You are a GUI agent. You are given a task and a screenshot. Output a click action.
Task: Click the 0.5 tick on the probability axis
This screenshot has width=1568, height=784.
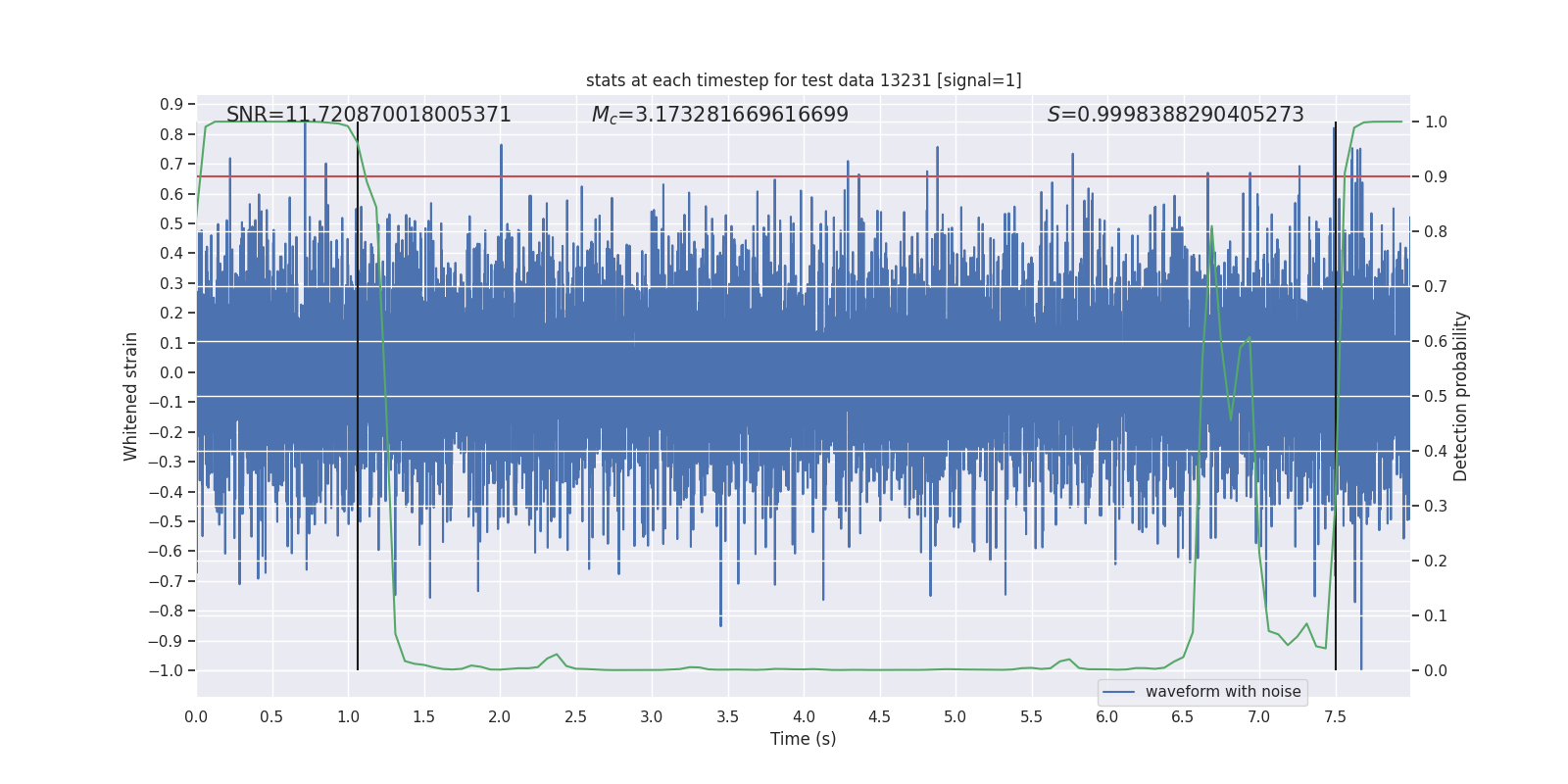(1436, 396)
